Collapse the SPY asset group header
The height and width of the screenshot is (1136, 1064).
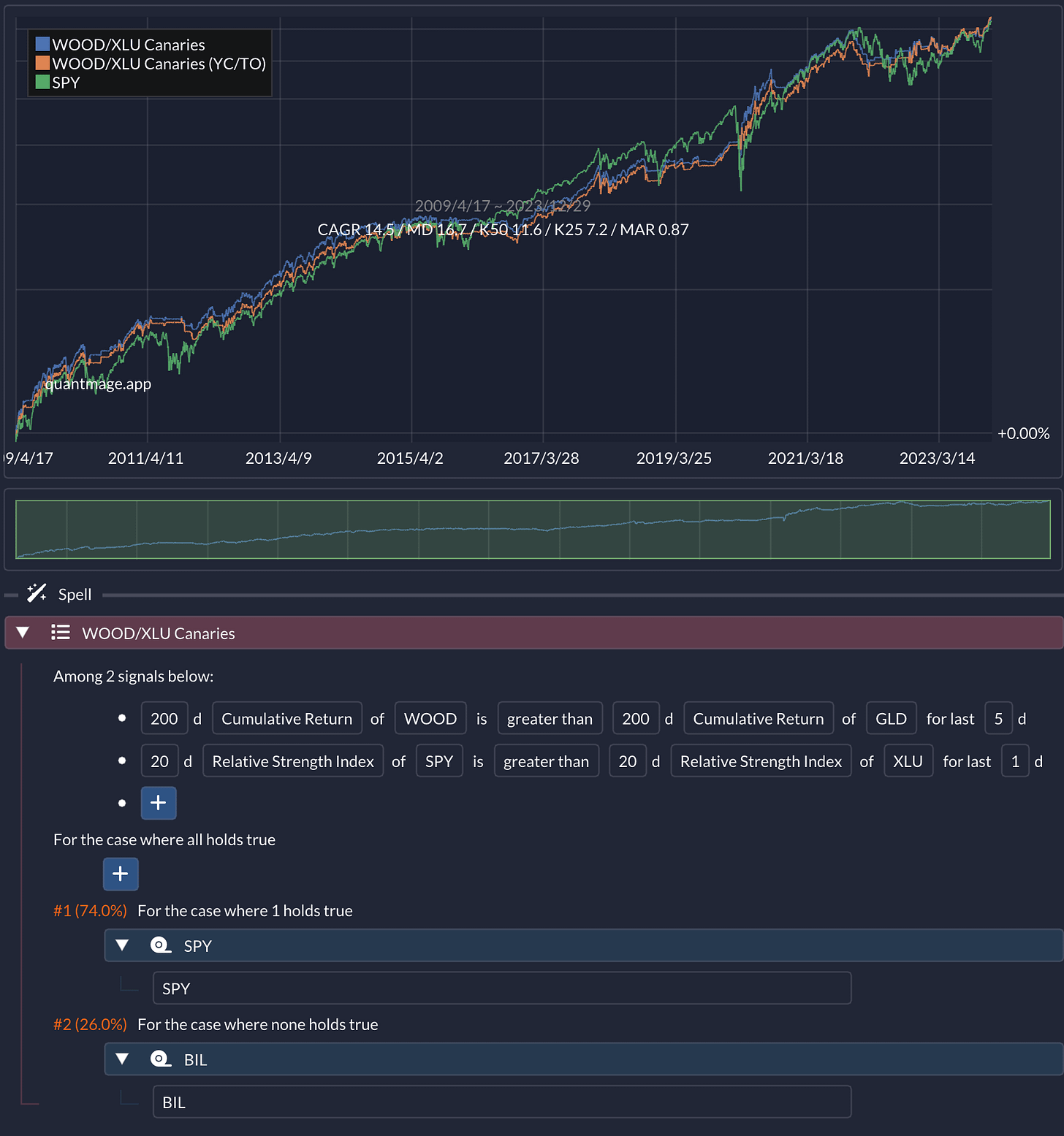coord(122,945)
